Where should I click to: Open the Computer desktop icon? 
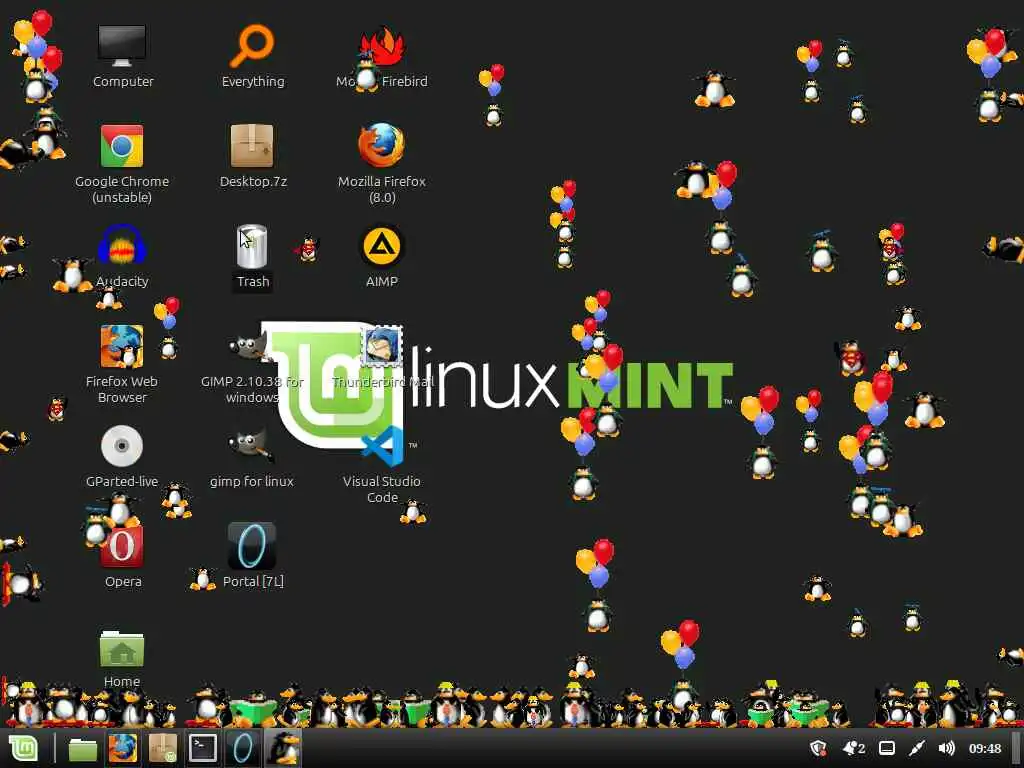point(122,46)
